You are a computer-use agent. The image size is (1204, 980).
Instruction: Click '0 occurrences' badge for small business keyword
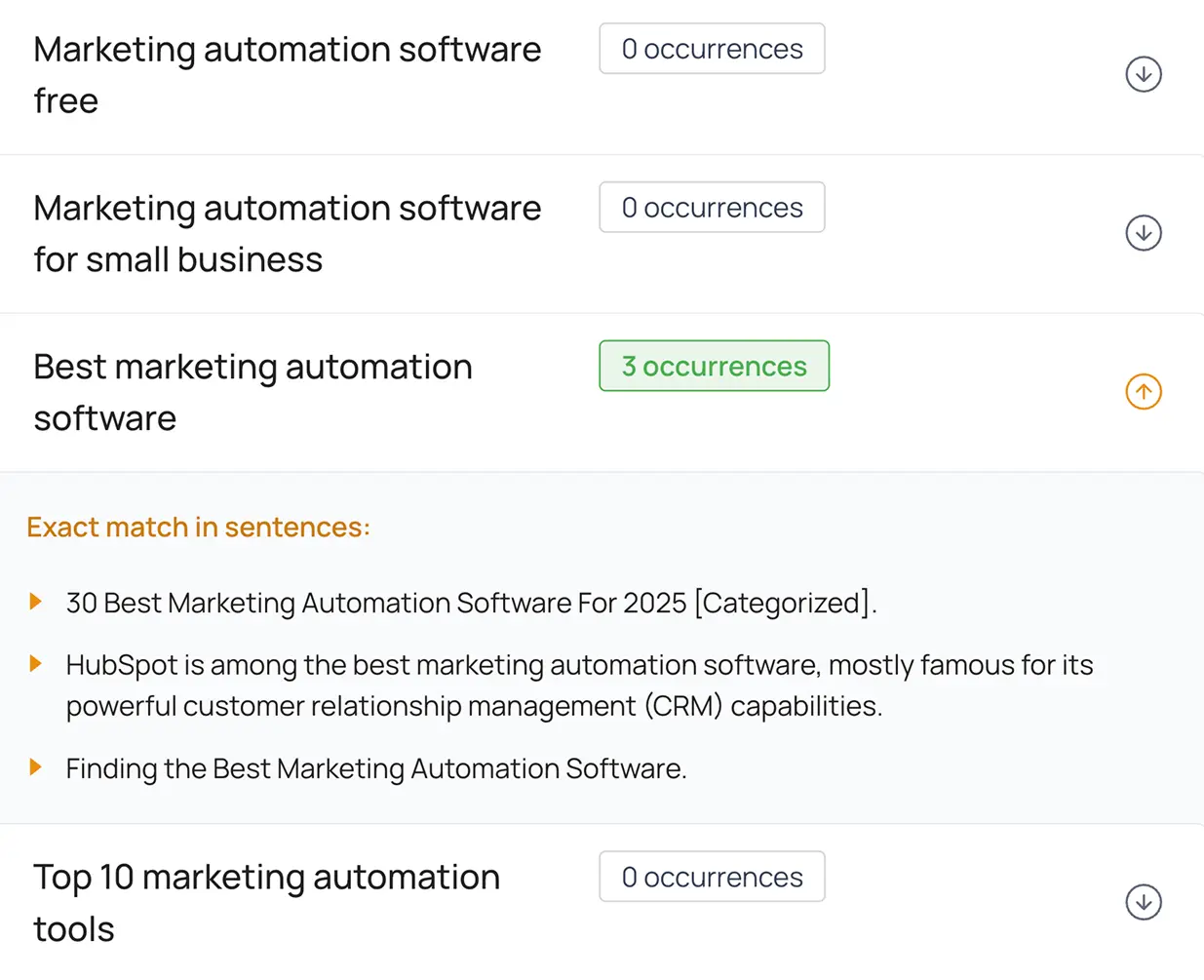coord(712,208)
